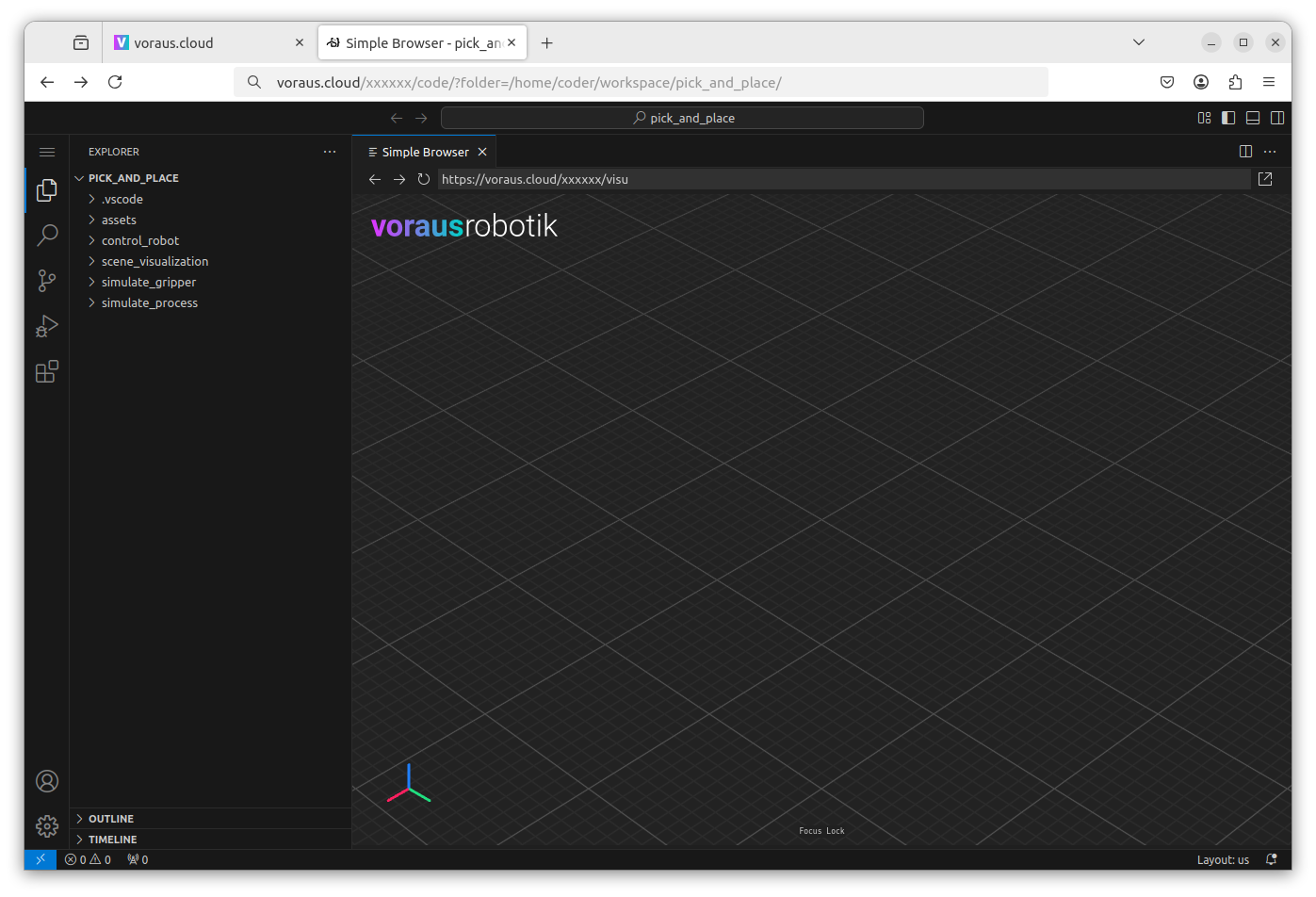1316x897 pixels.
Task: Toggle the bottom Panel visibility
Action: click(x=1253, y=118)
